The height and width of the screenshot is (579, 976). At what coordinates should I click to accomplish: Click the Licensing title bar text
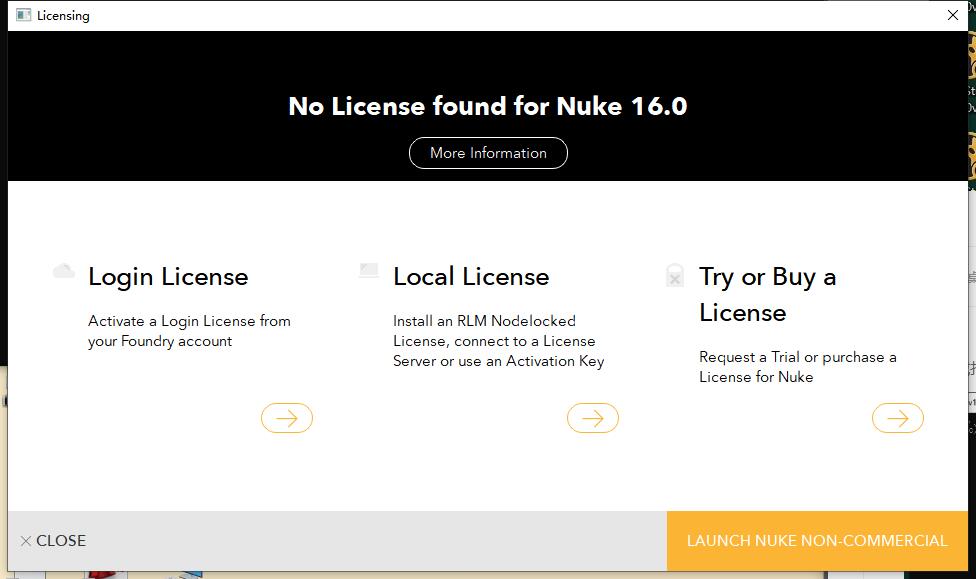62,15
